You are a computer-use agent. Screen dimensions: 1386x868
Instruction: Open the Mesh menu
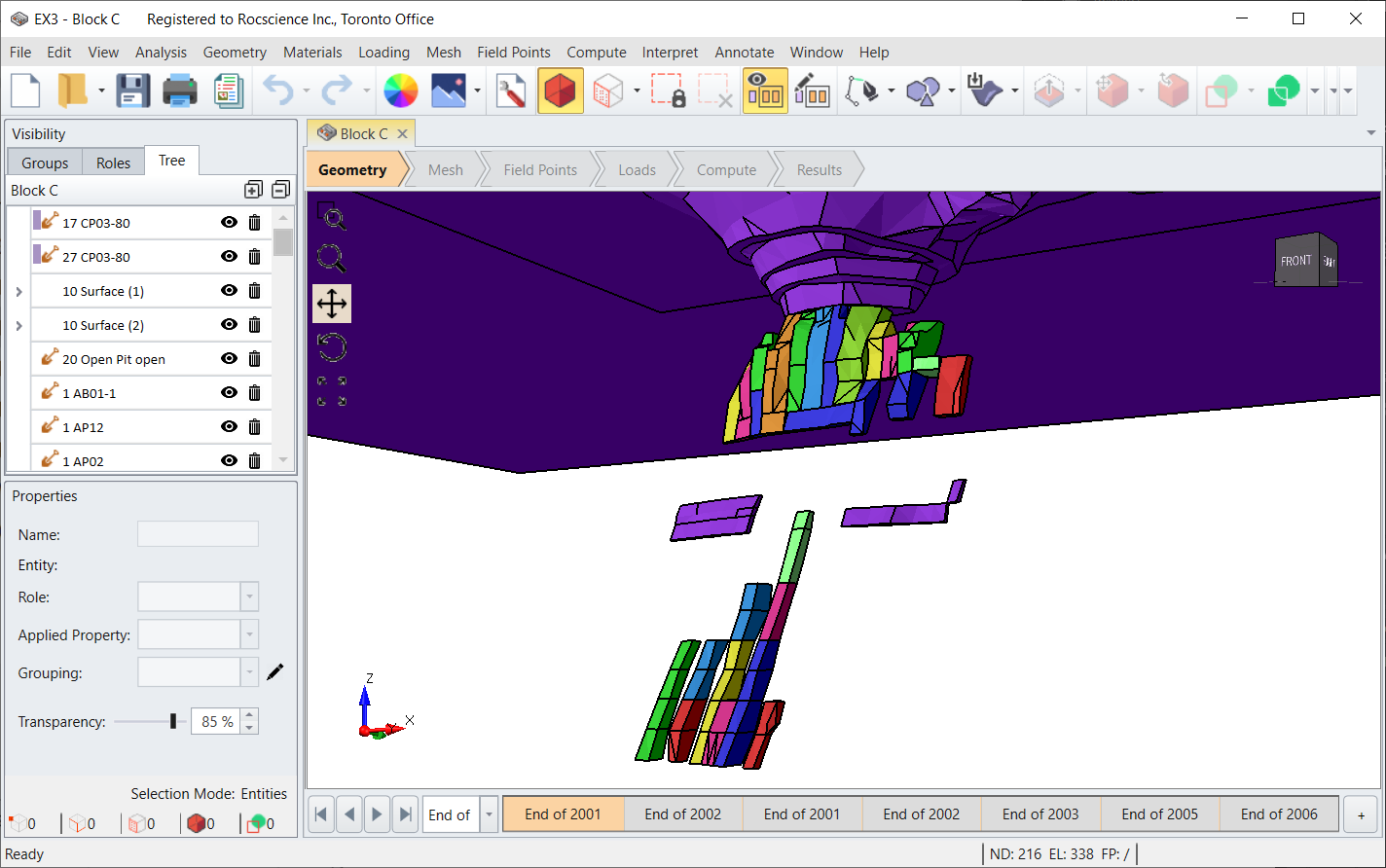(444, 53)
